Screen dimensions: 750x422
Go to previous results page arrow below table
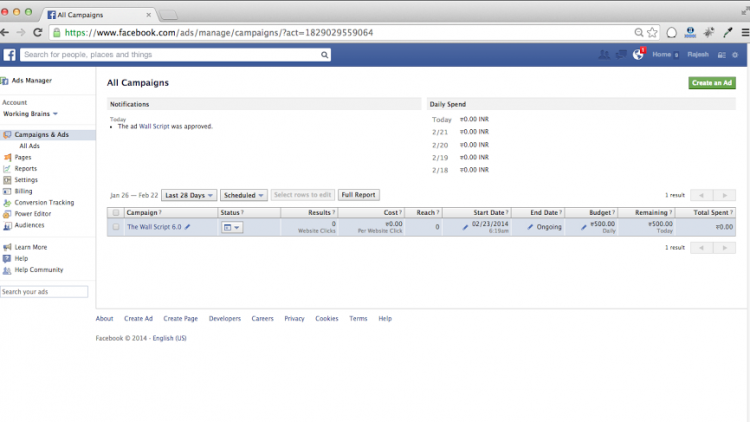pyautogui.click(x=702, y=248)
